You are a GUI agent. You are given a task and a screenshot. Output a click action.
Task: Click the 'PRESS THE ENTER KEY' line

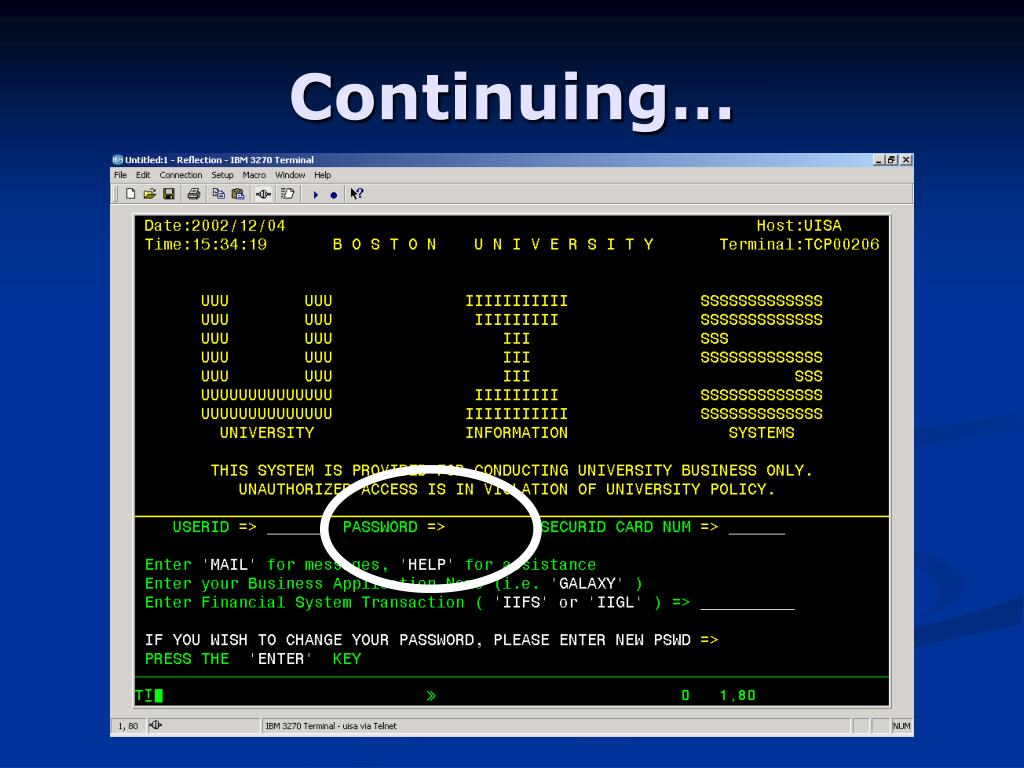pyautogui.click(x=253, y=659)
